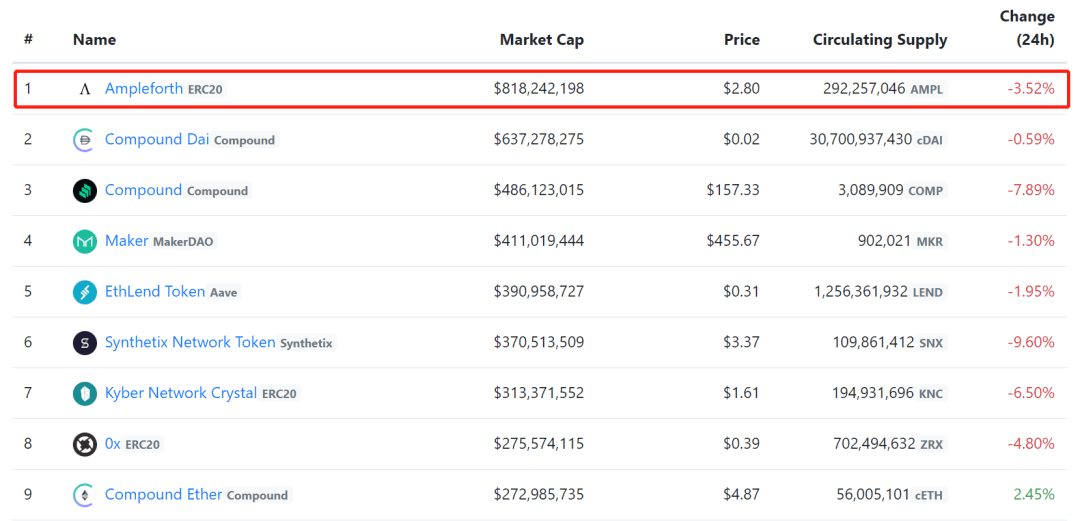This screenshot has width=1080, height=521.
Task: Click the Maker logo icon
Action: [x=85, y=242]
